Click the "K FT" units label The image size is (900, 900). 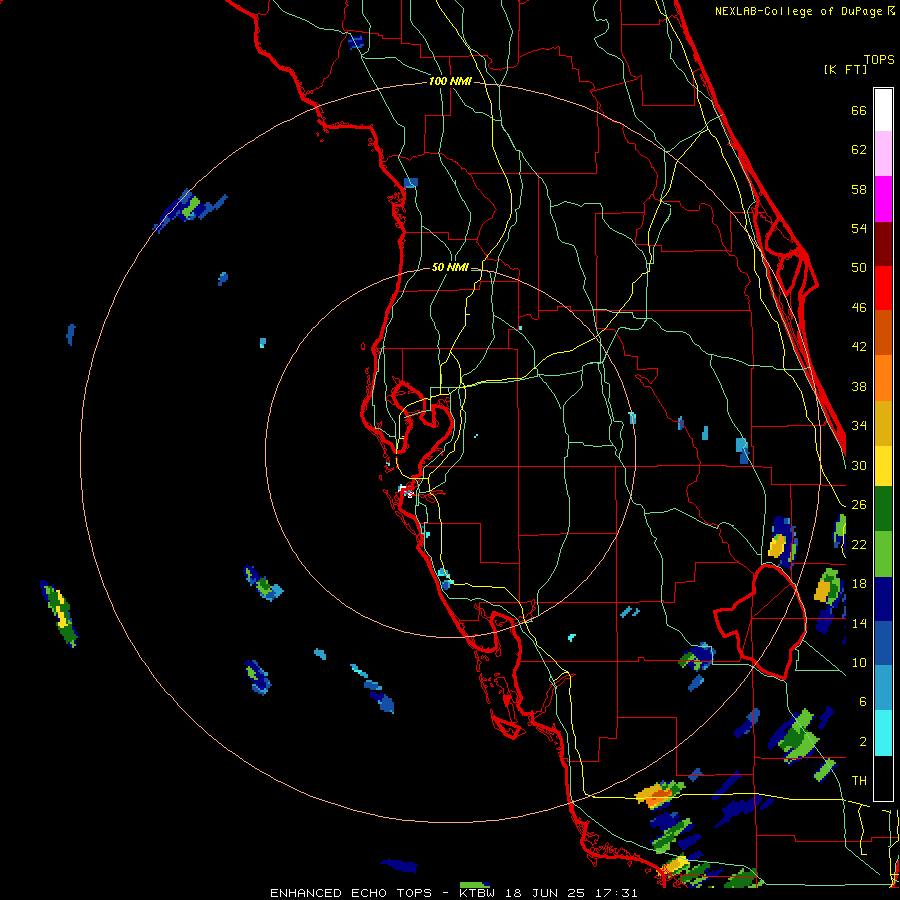point(845,69)
